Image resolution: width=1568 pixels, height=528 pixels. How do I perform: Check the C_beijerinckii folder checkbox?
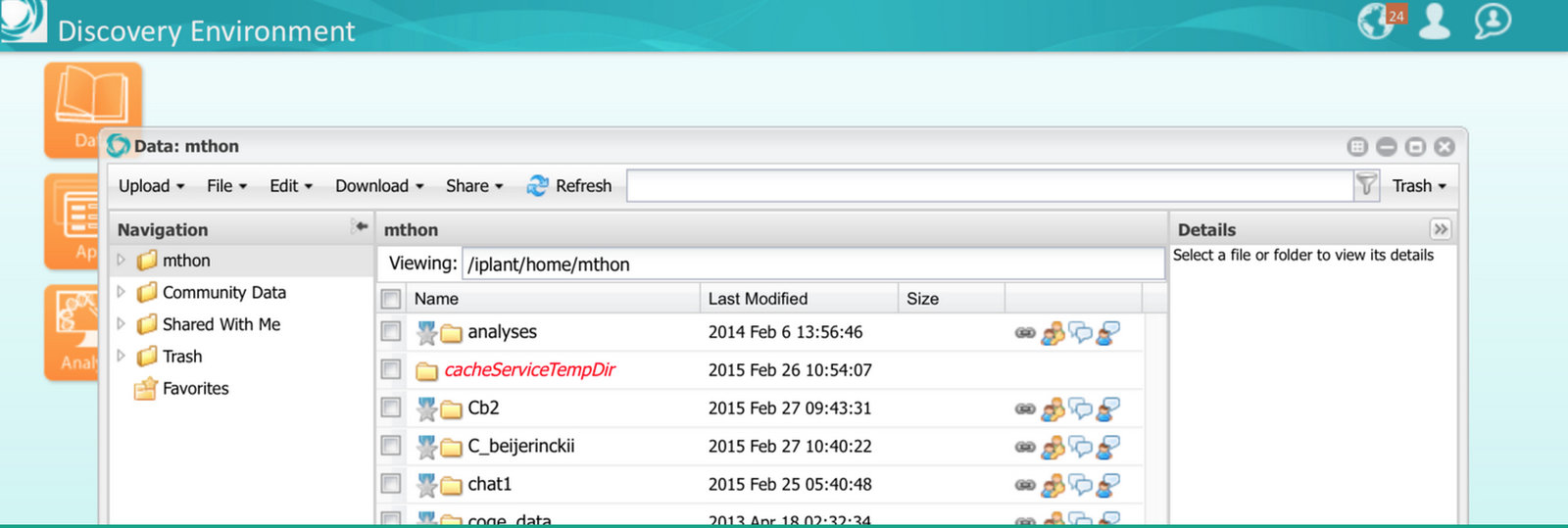[x=391, y=446]
